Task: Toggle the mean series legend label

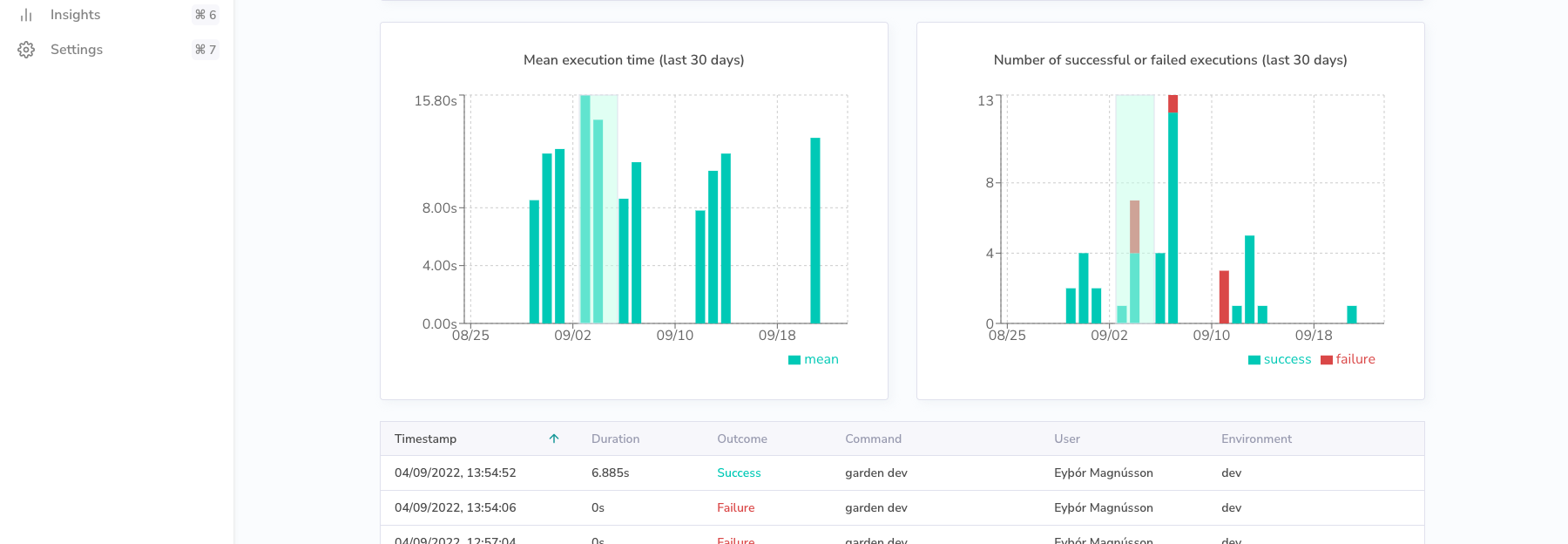Action: click(821, 359)
